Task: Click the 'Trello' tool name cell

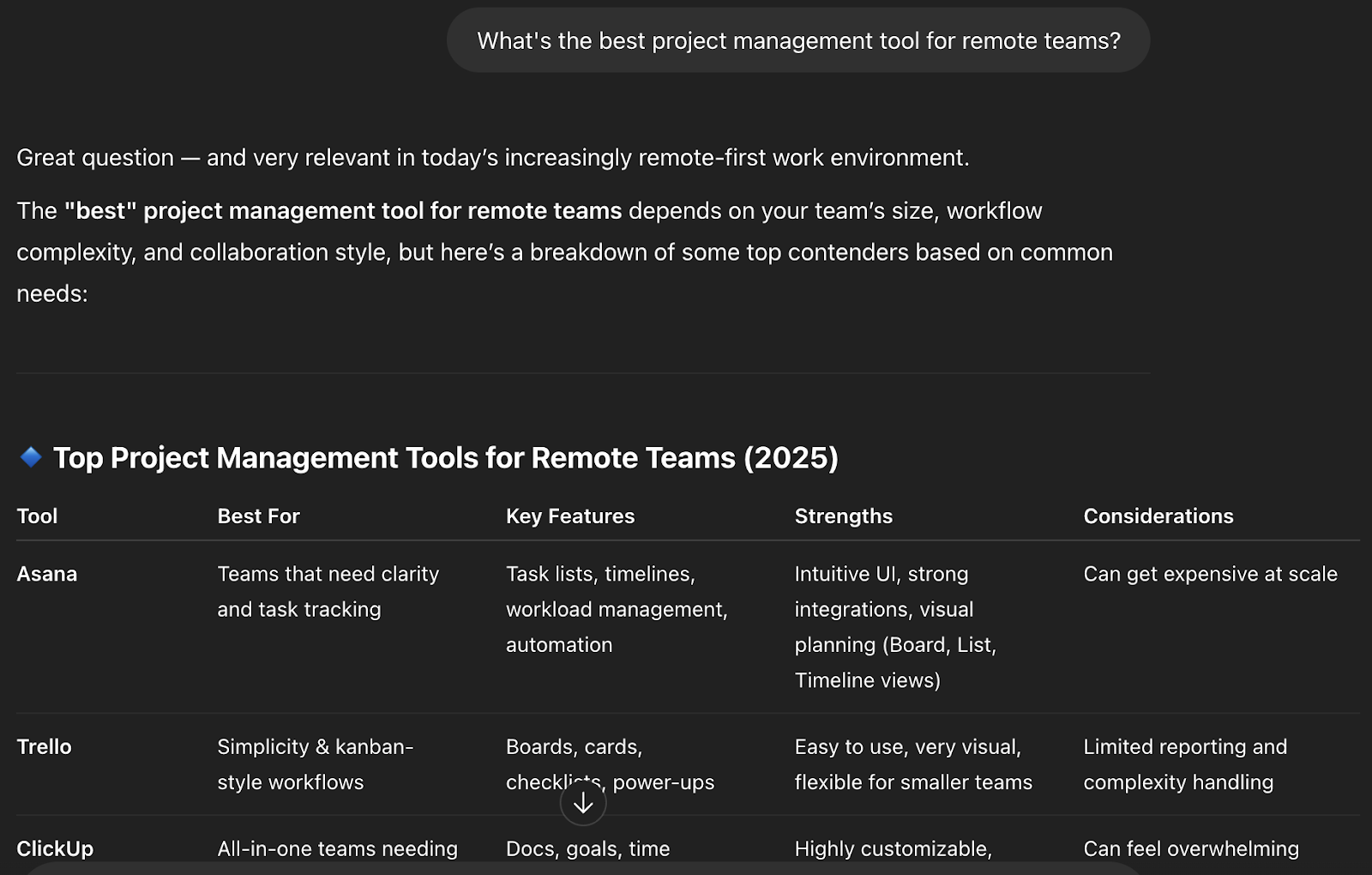Action: click(x=44, y=746)
